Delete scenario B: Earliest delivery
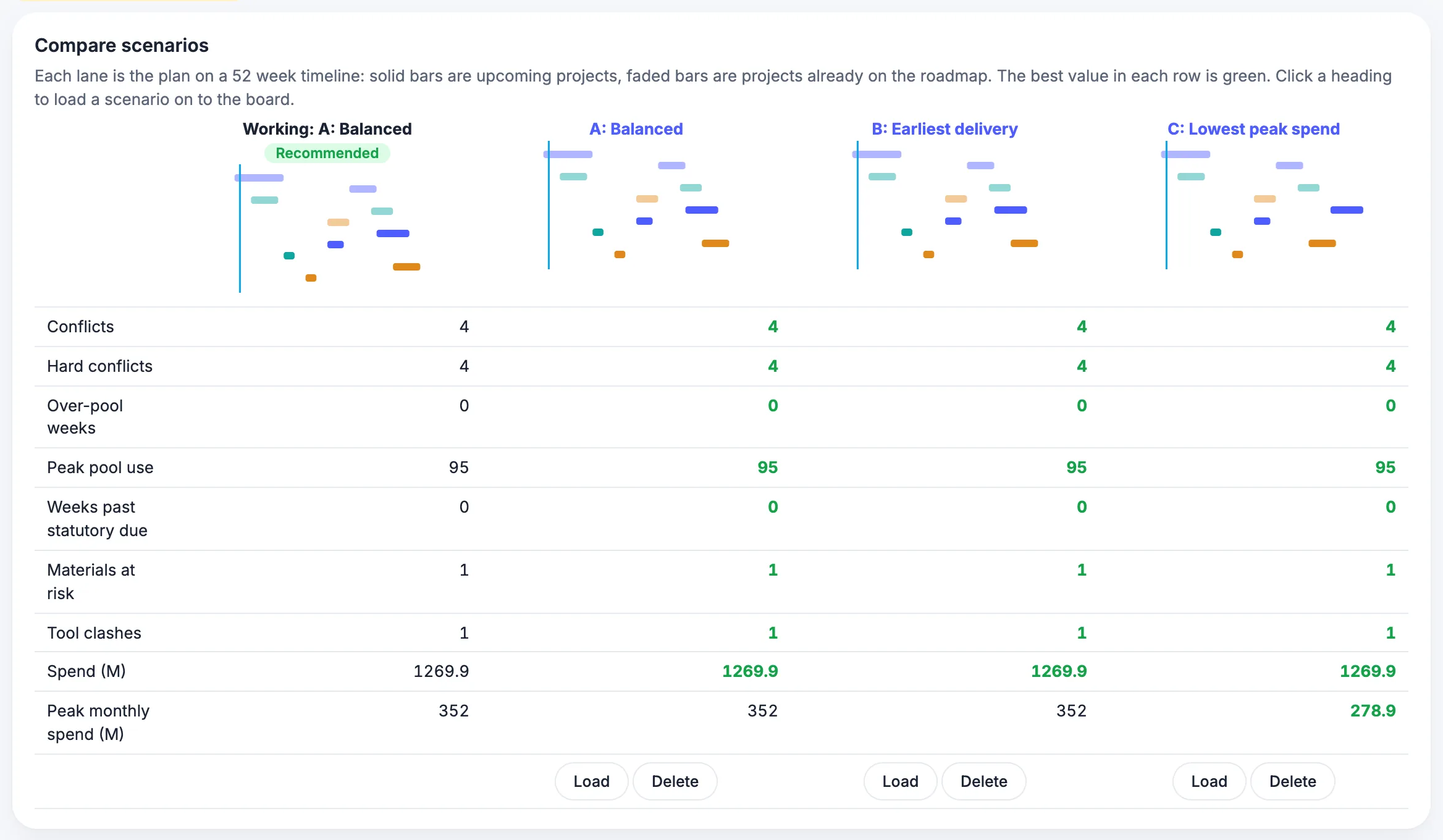The height and width of the screenshot is (840, 1443). tap(984, 781)
